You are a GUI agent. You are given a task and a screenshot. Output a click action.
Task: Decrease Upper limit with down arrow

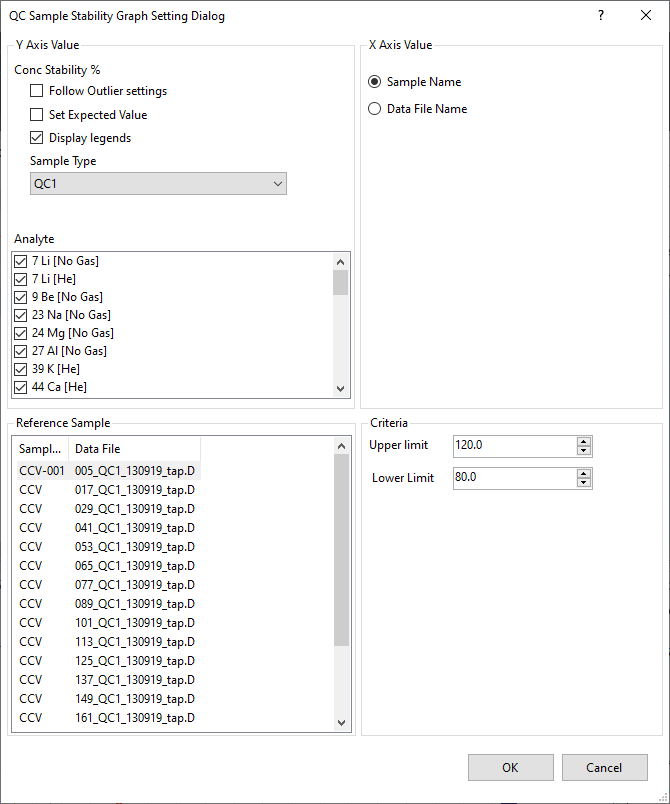point(584,451)
